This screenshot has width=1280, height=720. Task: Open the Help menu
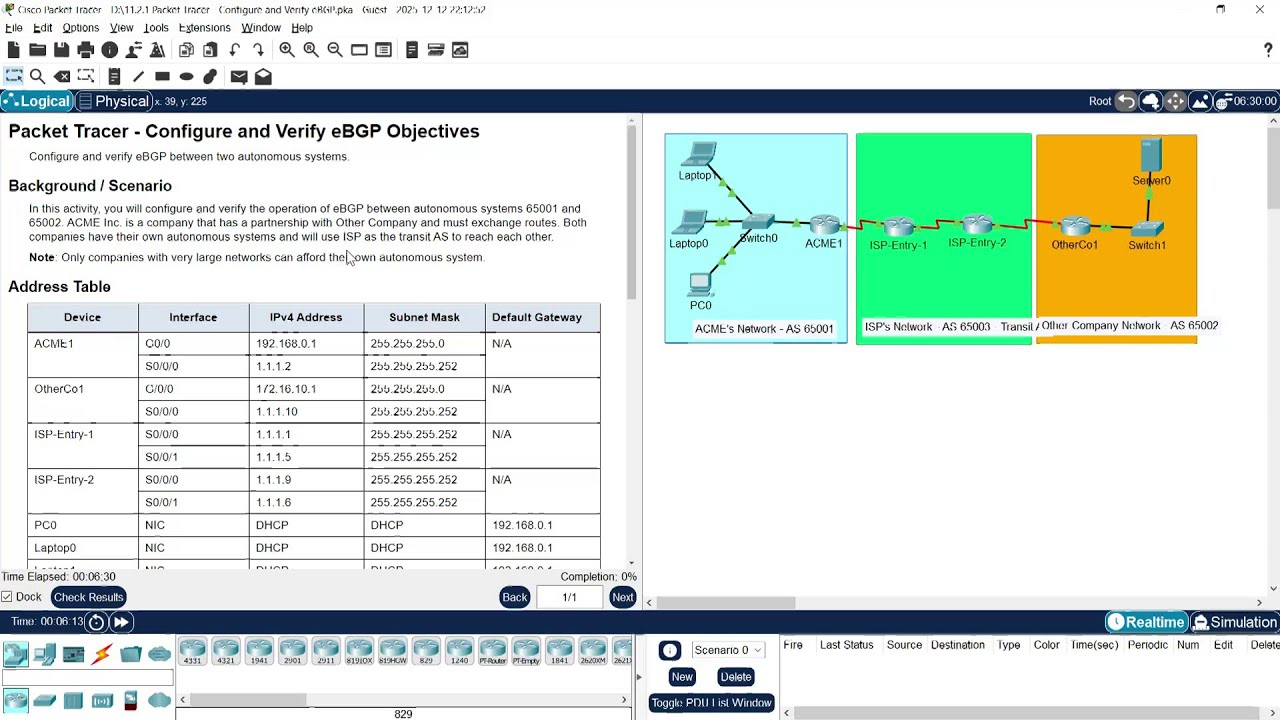coord(302,28)
